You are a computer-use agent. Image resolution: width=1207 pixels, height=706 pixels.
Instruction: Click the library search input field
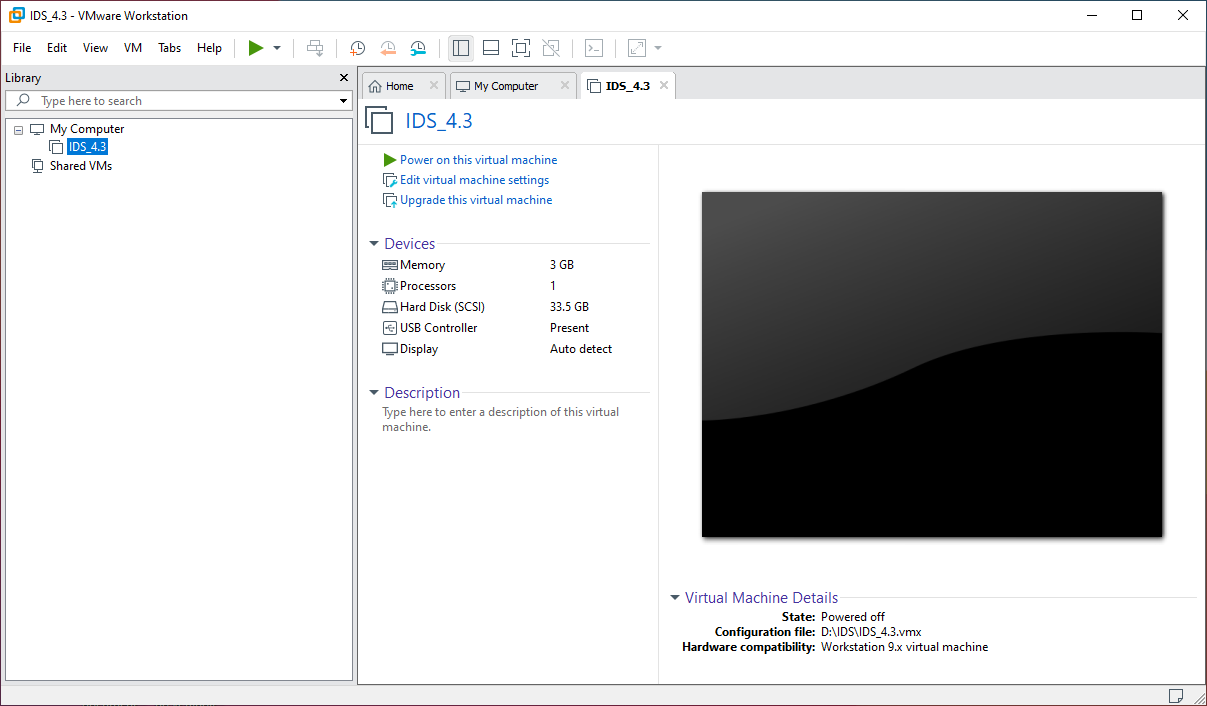[x=185, y=101]
